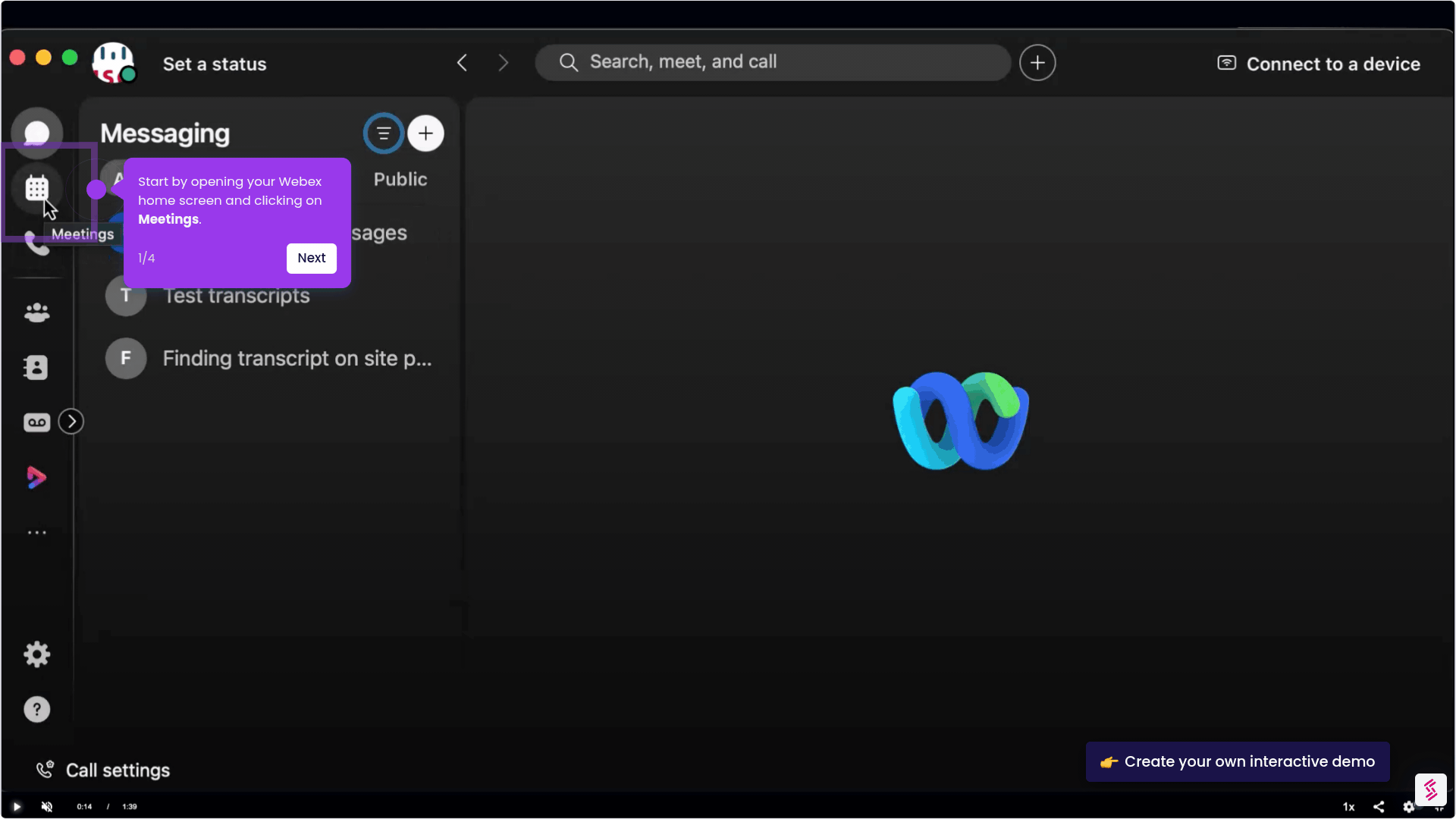Unmute the video sound icon
1456x819 pixels.
47,807
